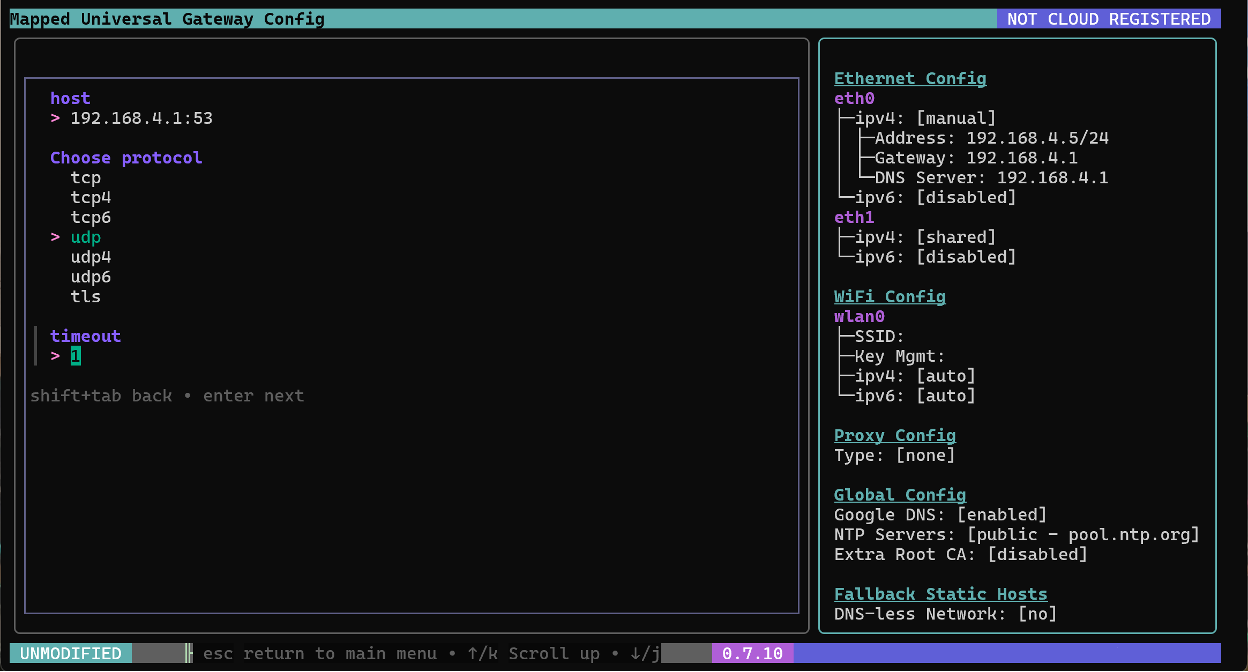The width and height of the screenshot is (1248, 672).
Task: Click the Ethernet Config heading
Action: click(x=910, y=79)
